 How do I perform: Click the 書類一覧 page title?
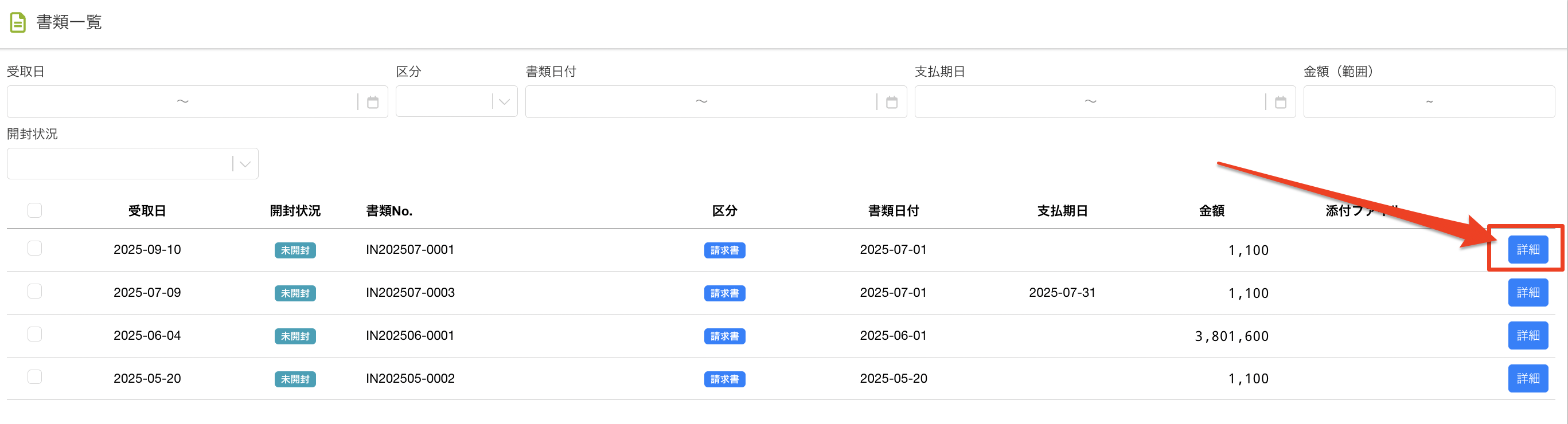coord(69,22)
